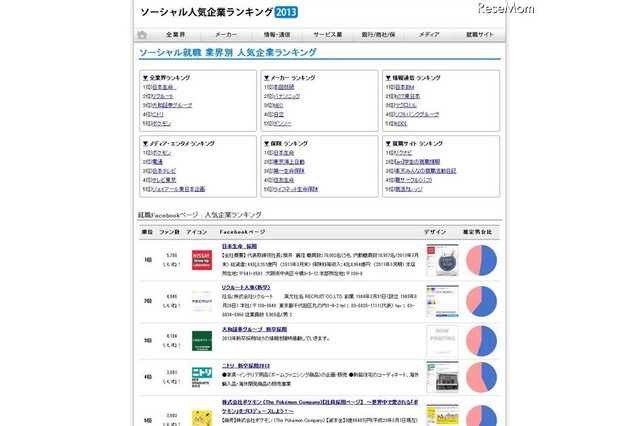640x426 pixels.
Task: Open 大和証券グループ link in 全業界ランキング box
Action: (172, 105)
